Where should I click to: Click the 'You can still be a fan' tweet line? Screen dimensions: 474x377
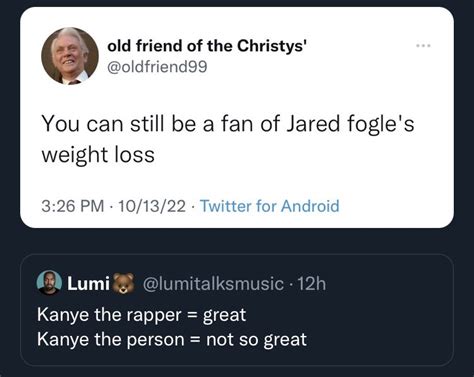tap(228, 123)
